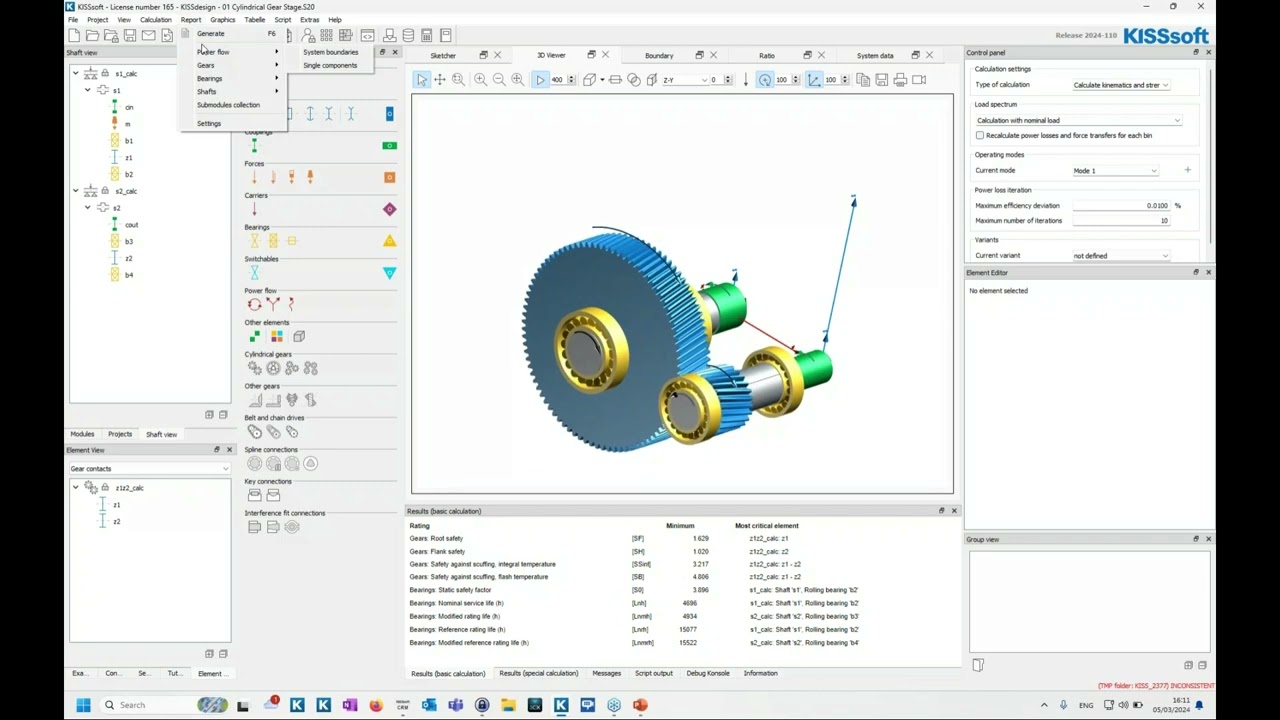Click the red carrier arrow icon under Carriers

click(254, 209)
